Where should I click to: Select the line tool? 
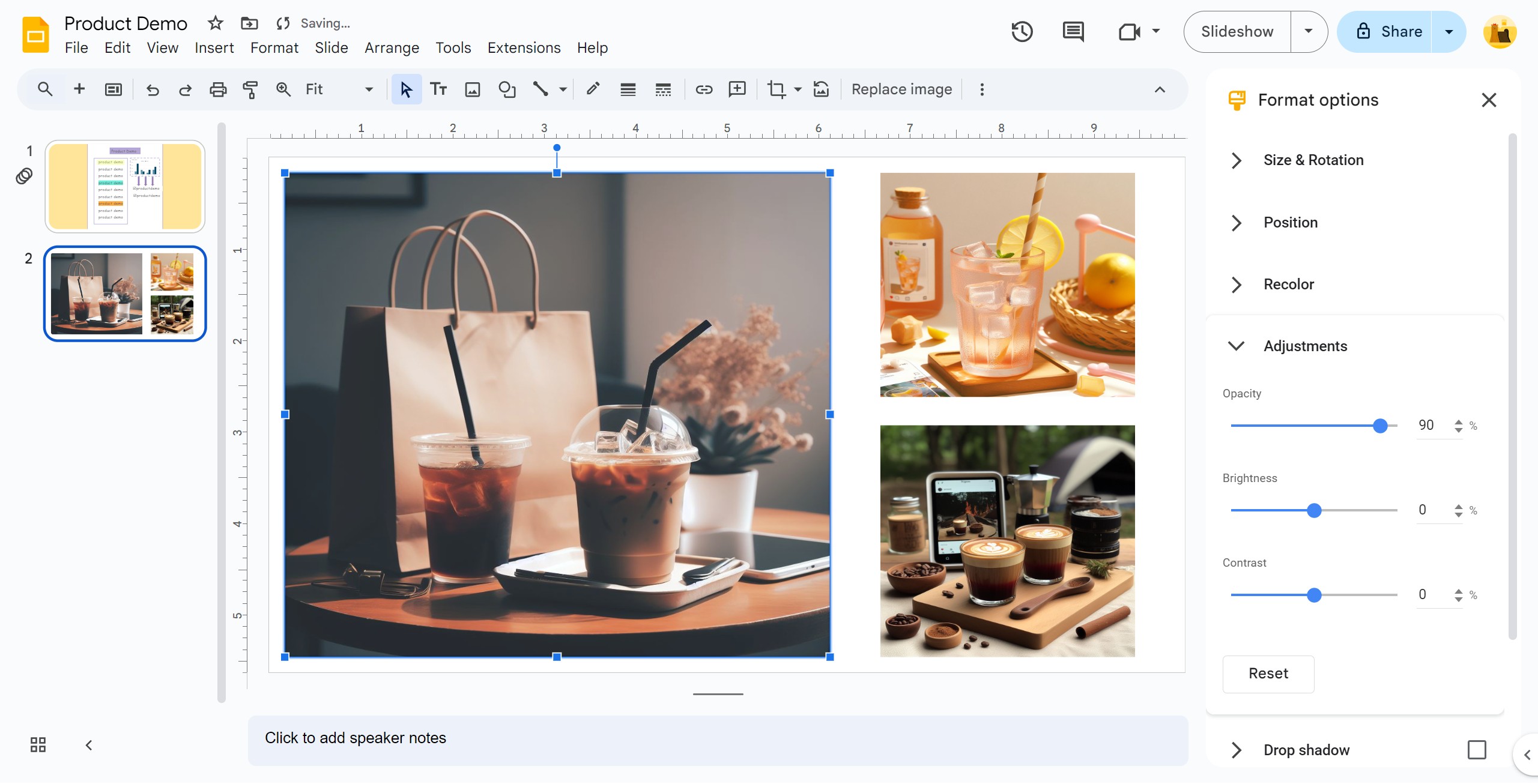pos(540,89)
